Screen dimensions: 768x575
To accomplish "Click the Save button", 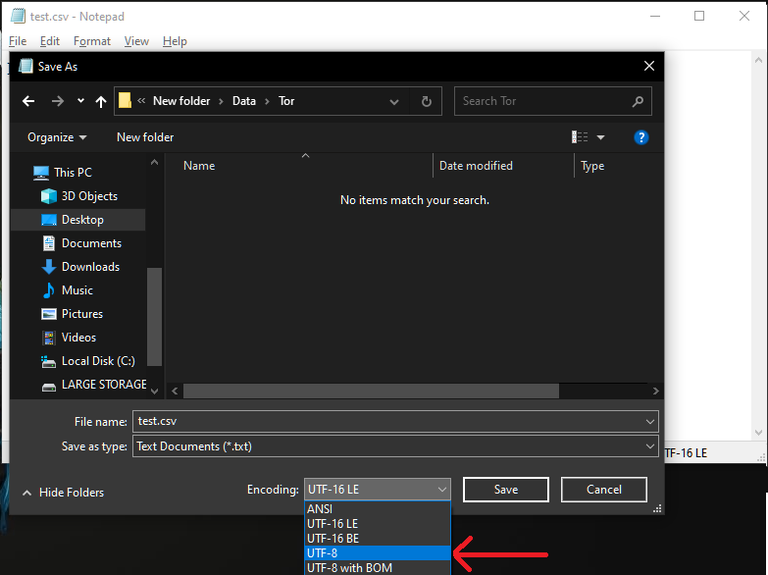I will click(506, 490).
